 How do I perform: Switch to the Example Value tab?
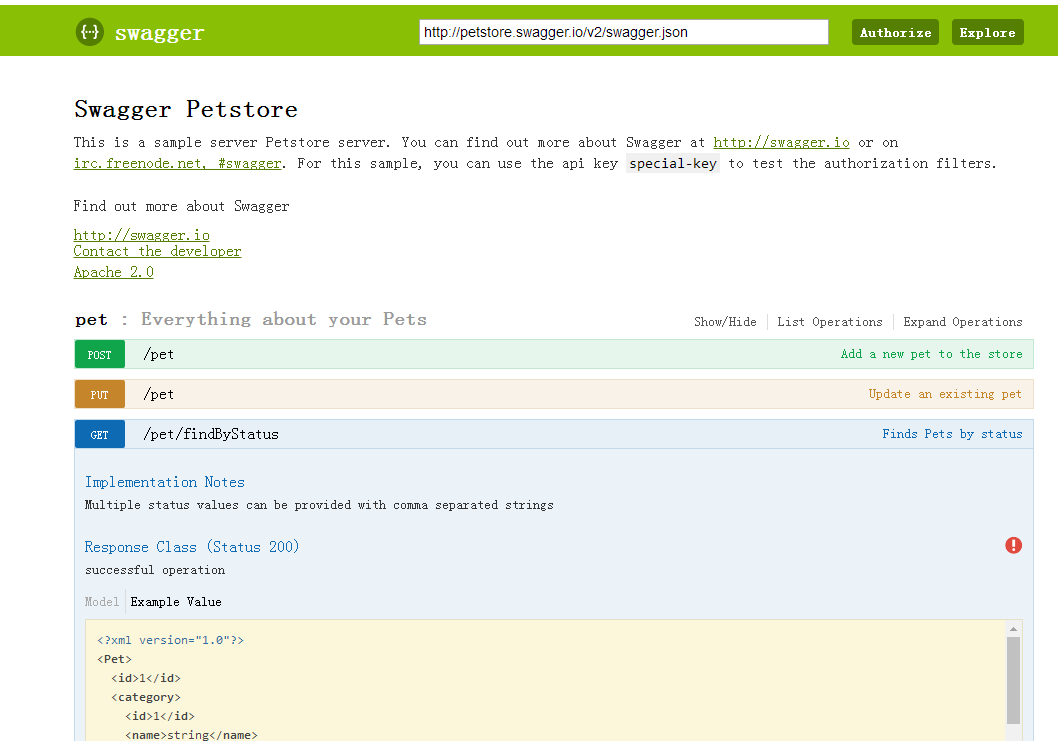(x=176, y=601)
